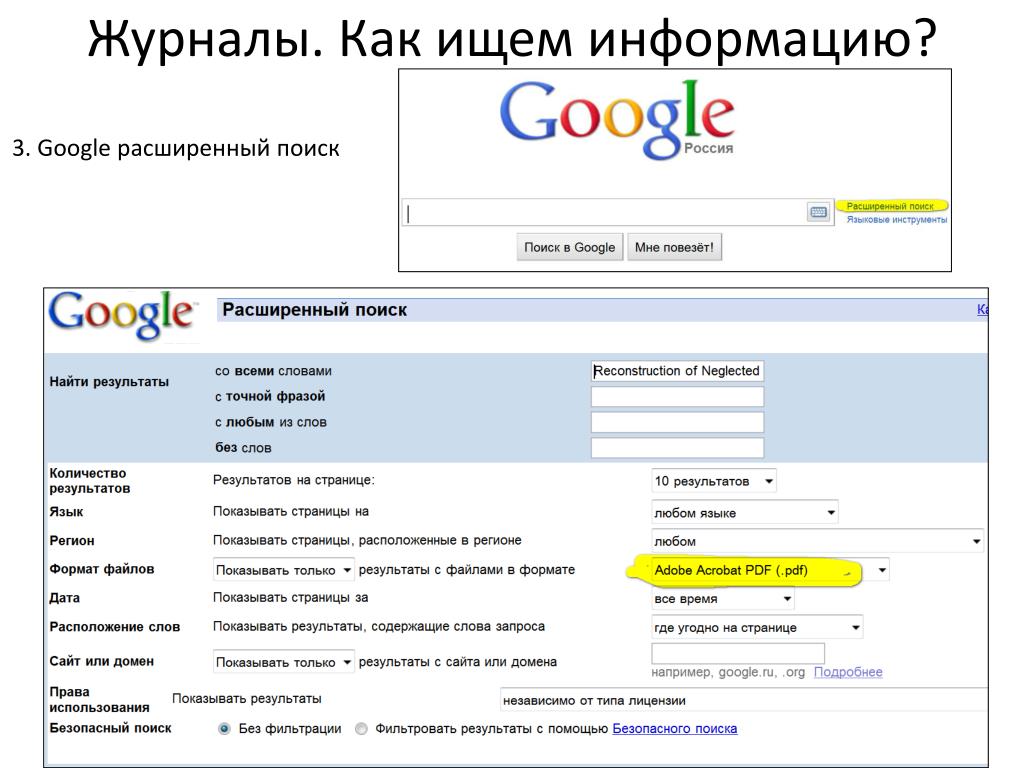Click the 'Права использования' label
The image size is (1024, 768).
[99, 699]
